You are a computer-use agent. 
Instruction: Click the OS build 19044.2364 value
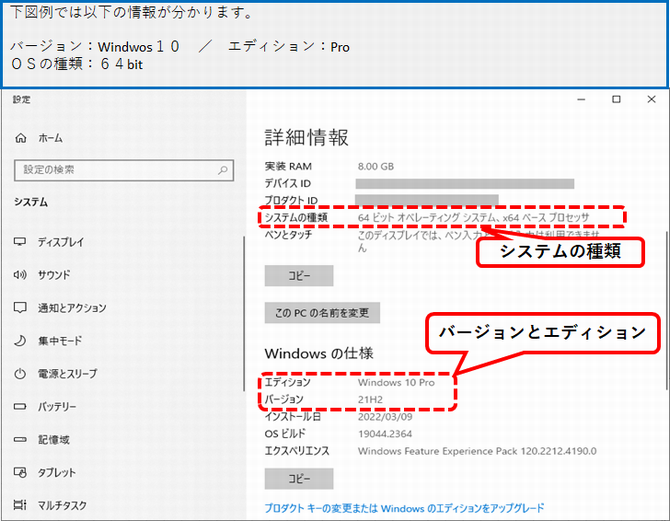tap(385, 434)
